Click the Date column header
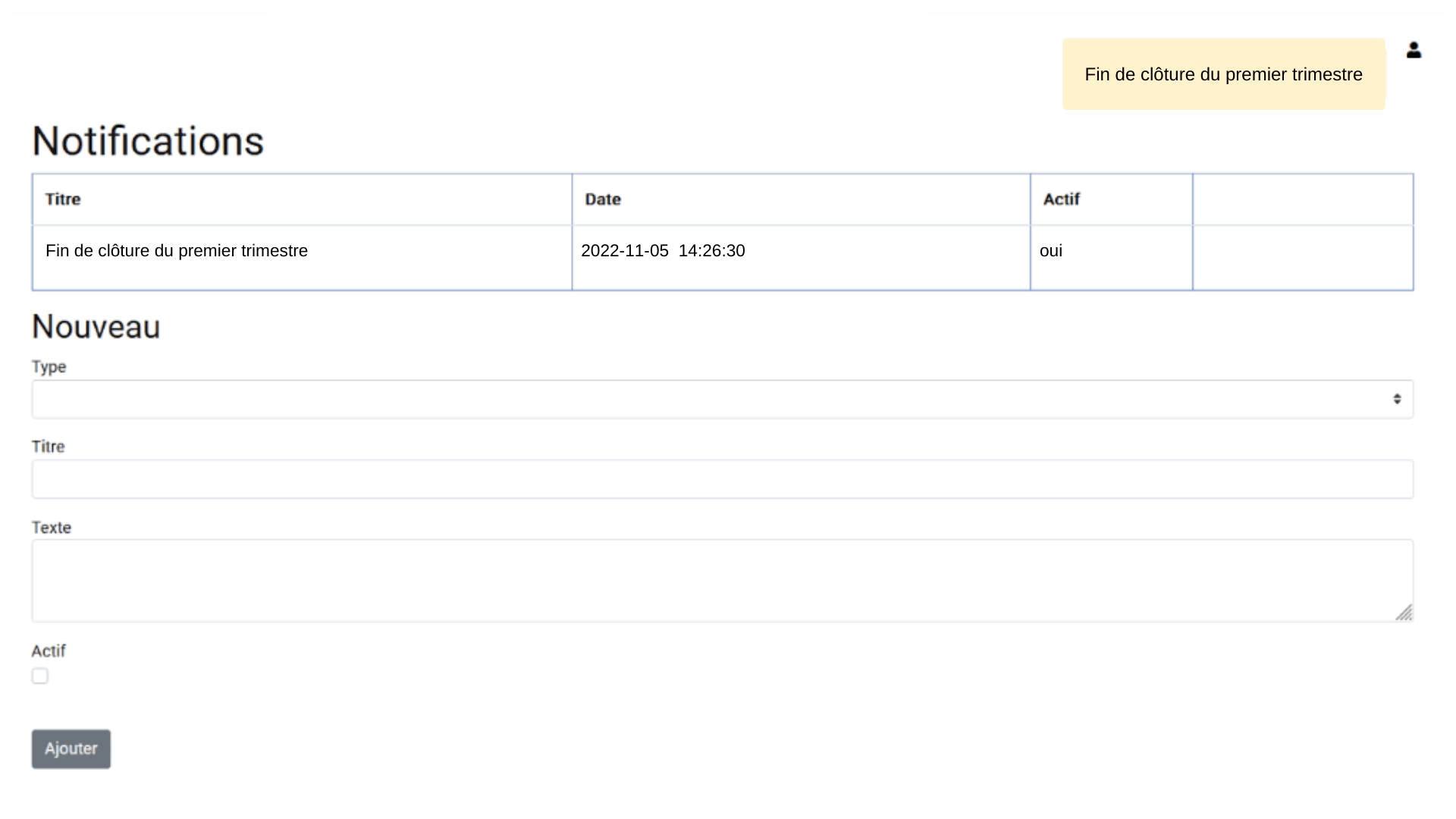This screenshot has width=1456, height=819. click(603, 199)
